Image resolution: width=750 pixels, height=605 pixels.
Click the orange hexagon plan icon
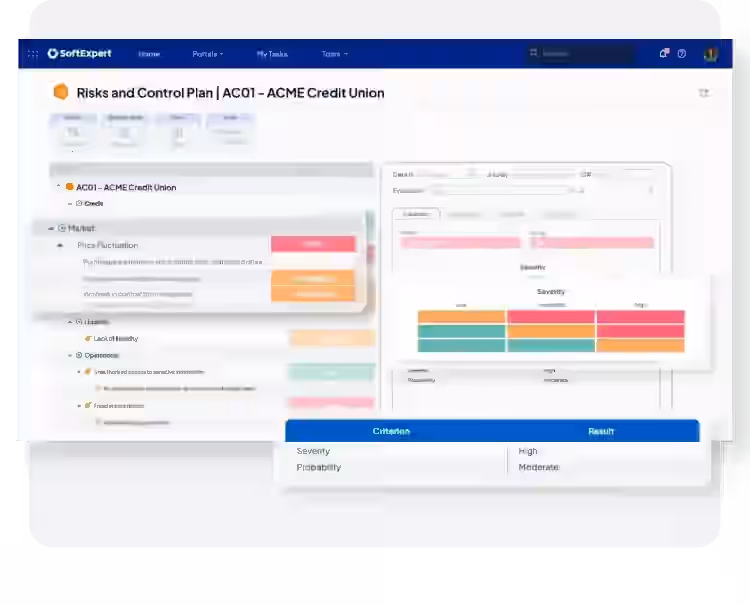(x=61, y=92)
